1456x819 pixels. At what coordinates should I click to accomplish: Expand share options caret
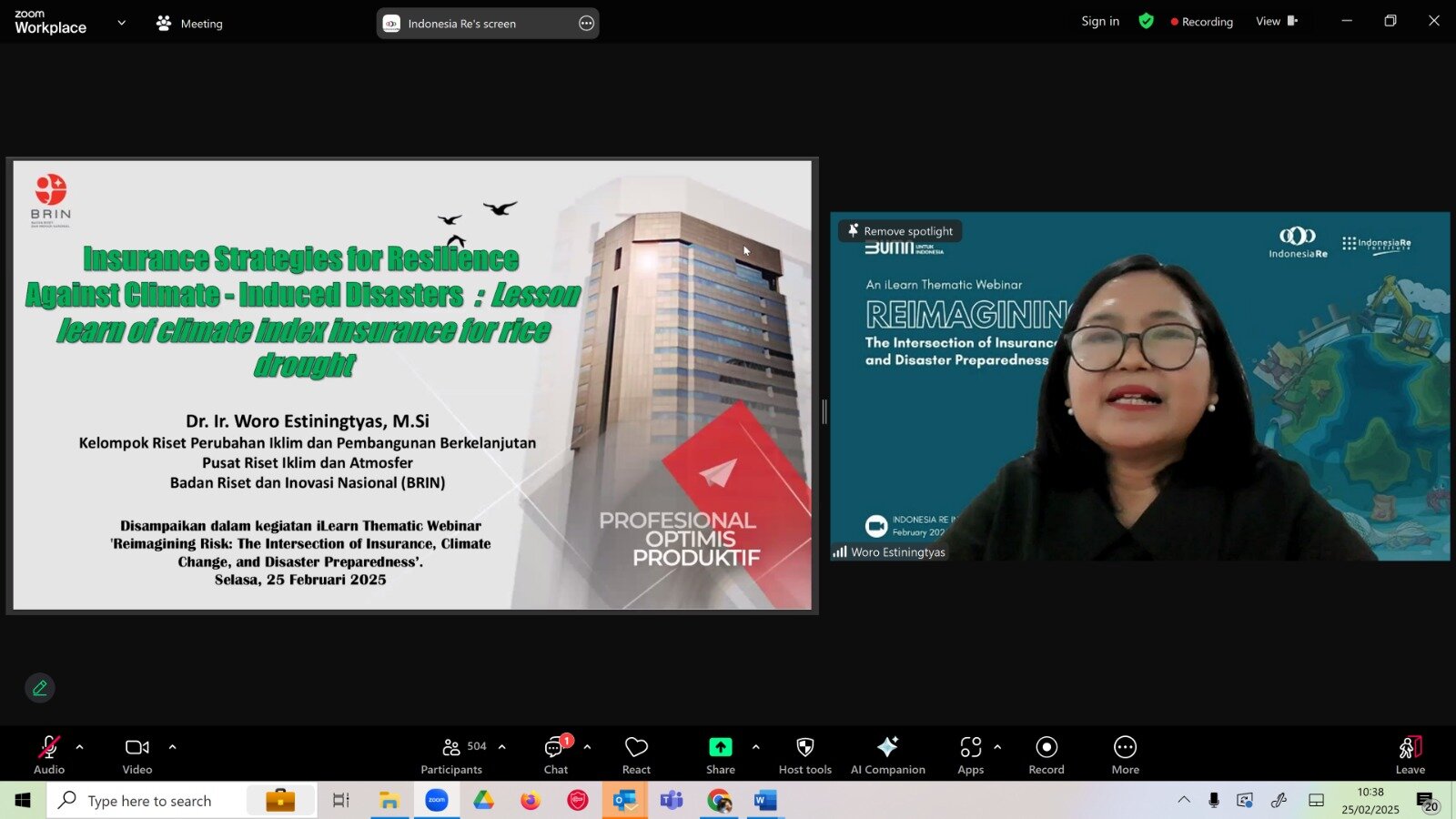[755, 747]
